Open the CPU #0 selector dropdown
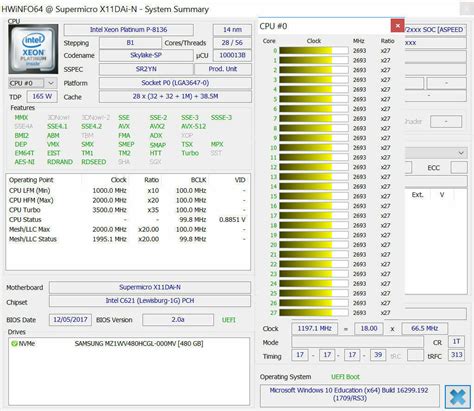The height and width of the screenshot is (411, 474). click(33, 83)
